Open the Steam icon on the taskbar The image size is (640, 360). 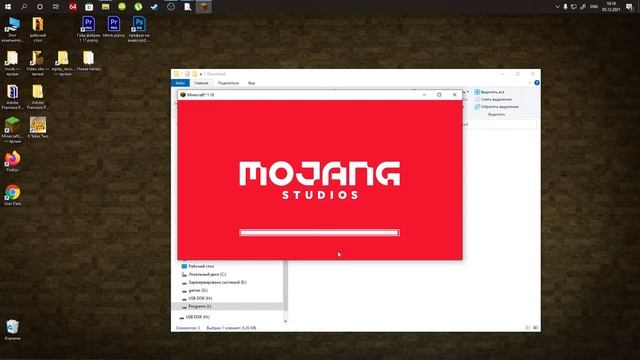pos(154,7)
